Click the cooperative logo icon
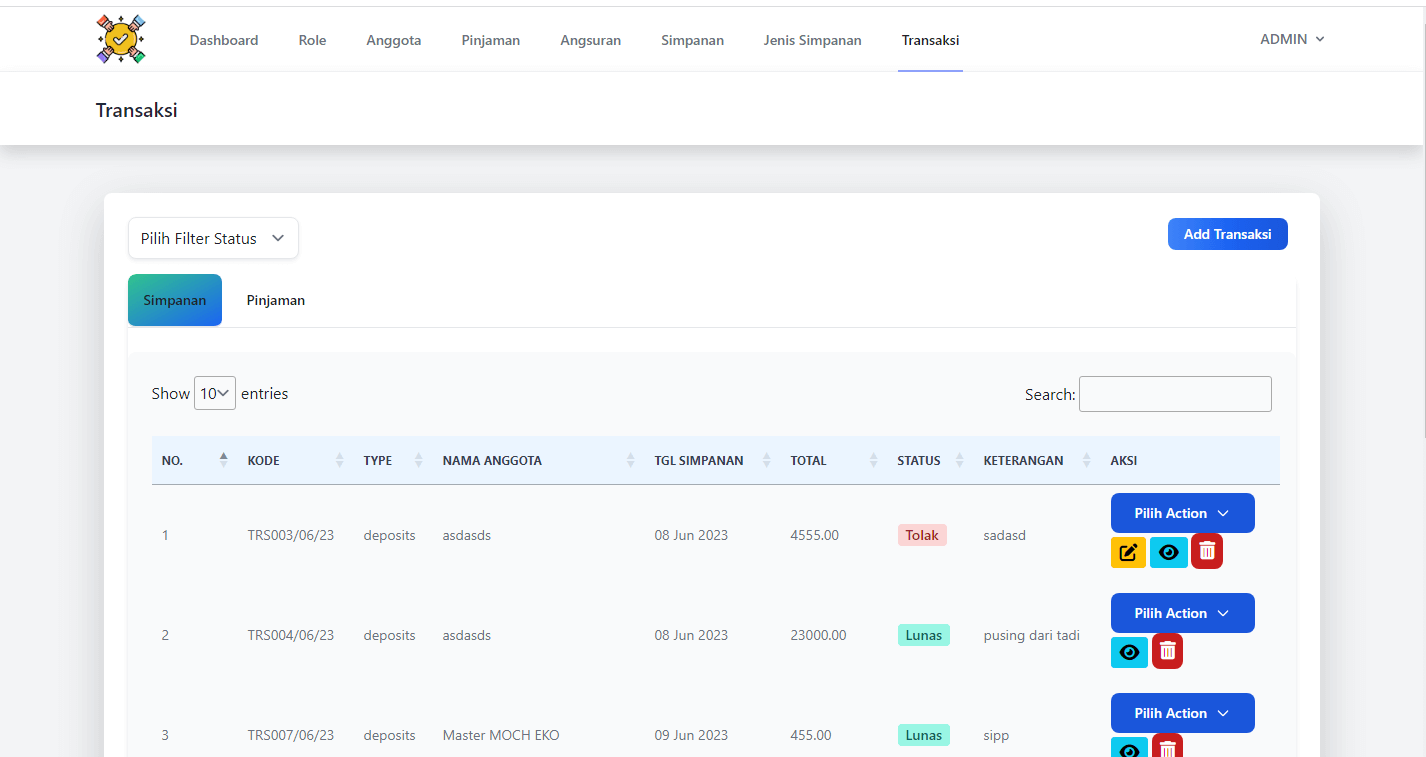This screenshot has width=1426, height=757. 121,39
